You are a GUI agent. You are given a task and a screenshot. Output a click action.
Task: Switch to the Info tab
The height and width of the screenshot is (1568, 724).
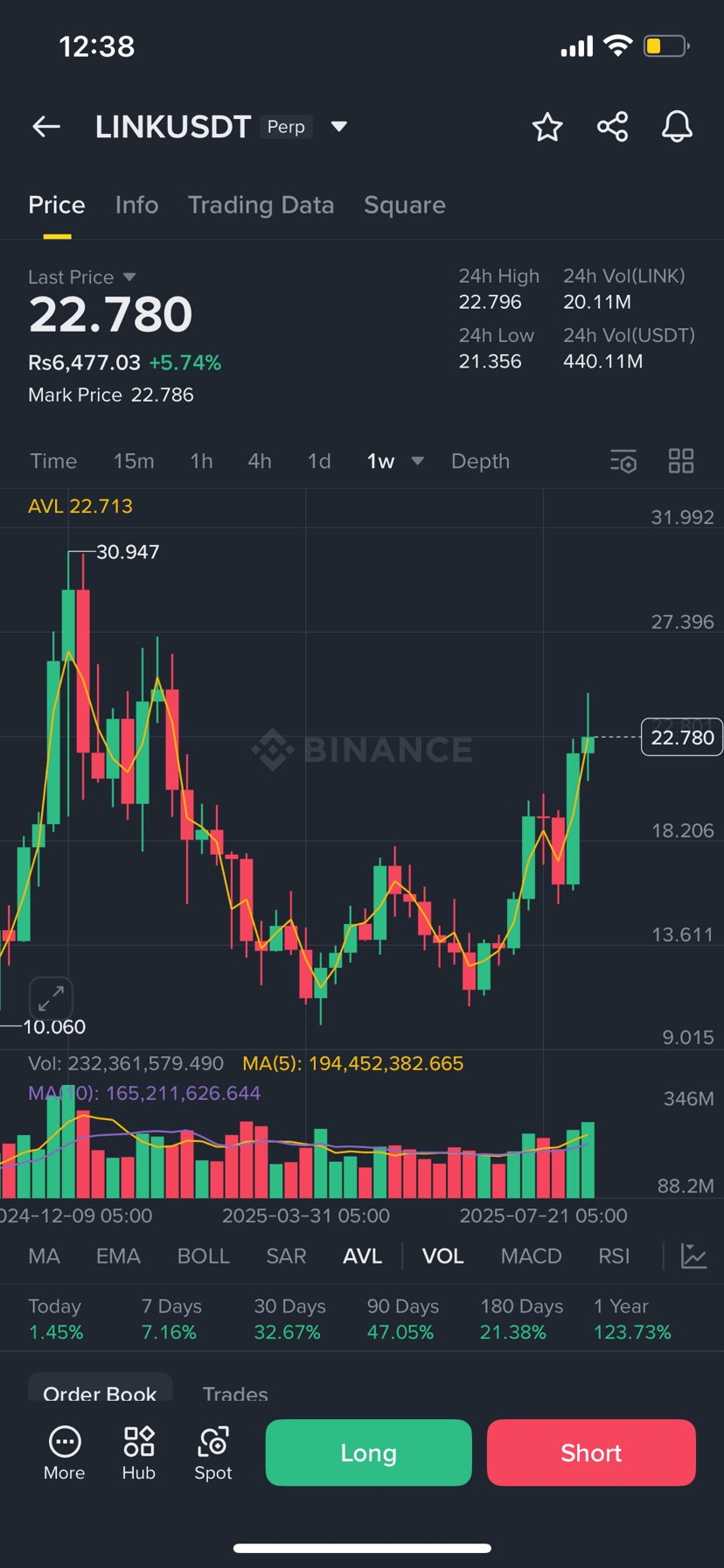coord(136,205)
